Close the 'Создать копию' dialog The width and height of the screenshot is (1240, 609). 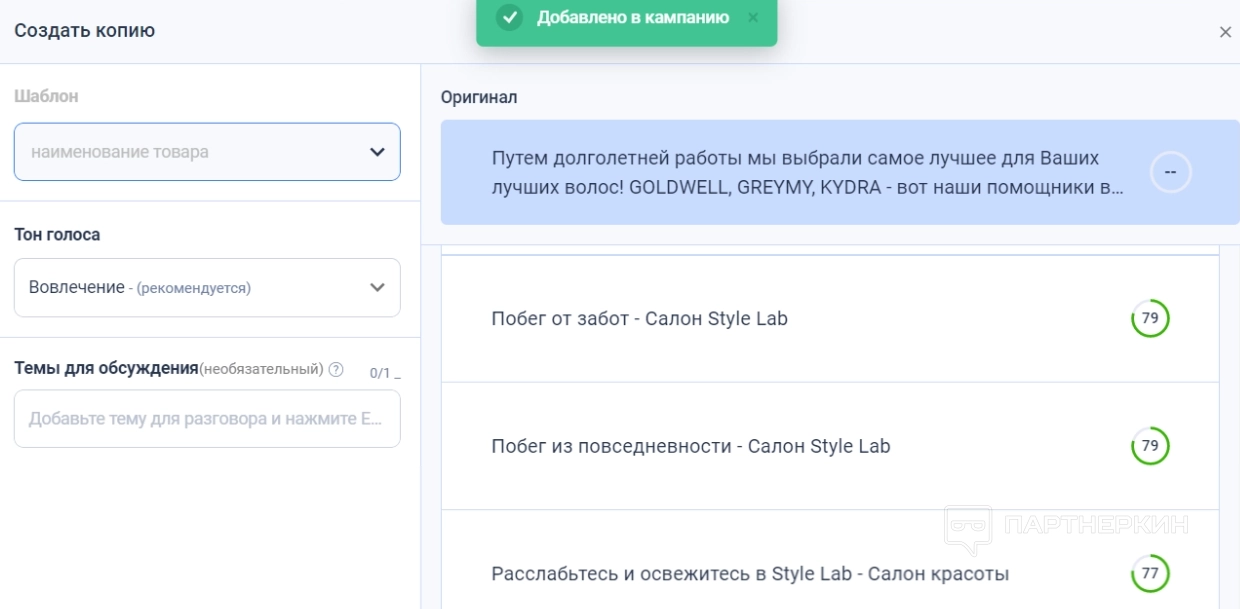[1225, 32]
